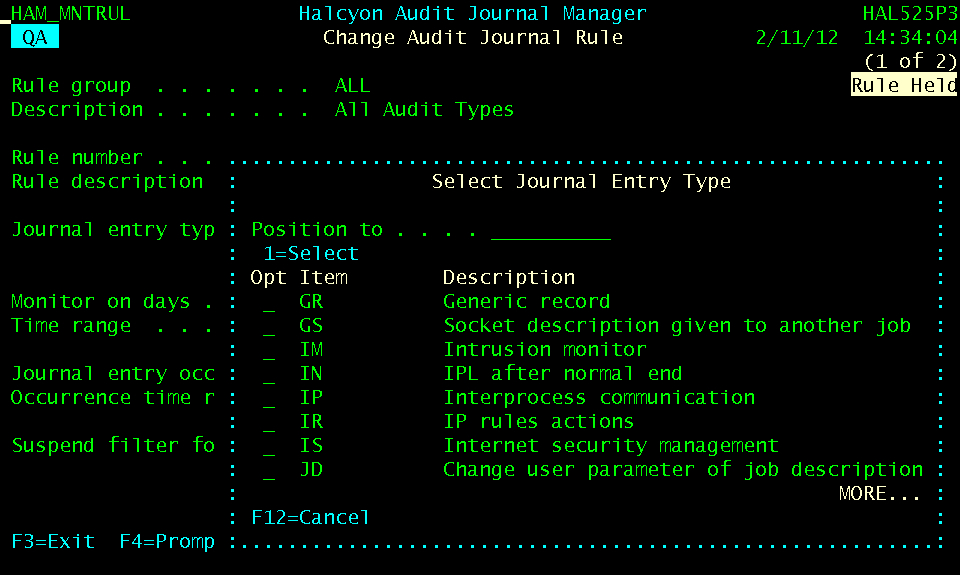Click the QA environment indicator

pos(35,38)
